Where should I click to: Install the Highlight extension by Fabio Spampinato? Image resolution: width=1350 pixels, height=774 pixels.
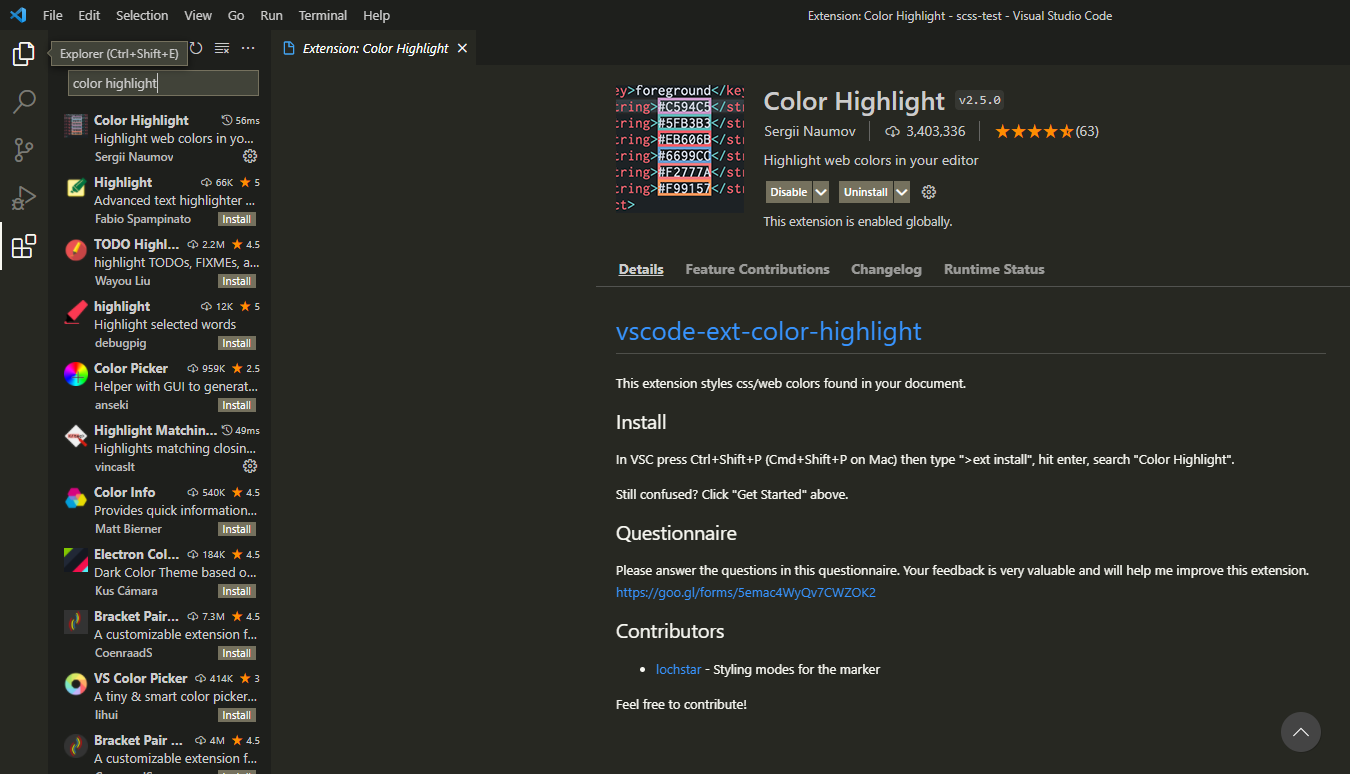tap(237, 219)
